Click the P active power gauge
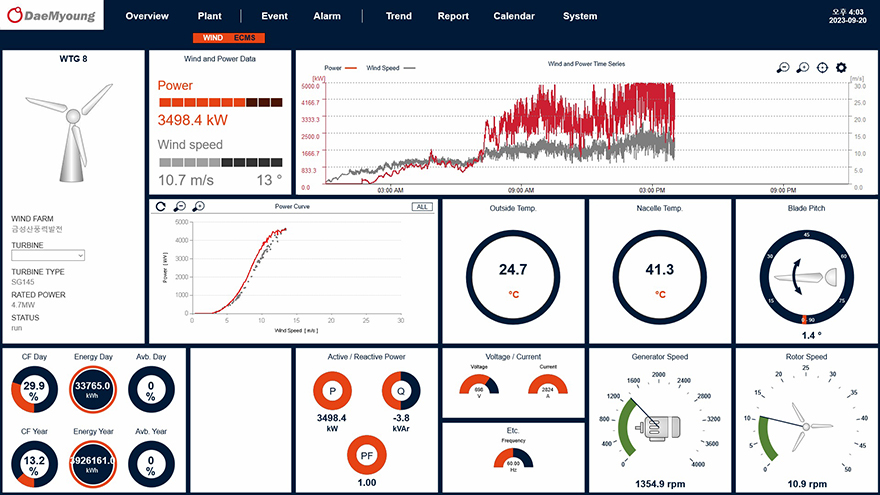The height and width of the screenshot is (495, 880). point(332,391)
